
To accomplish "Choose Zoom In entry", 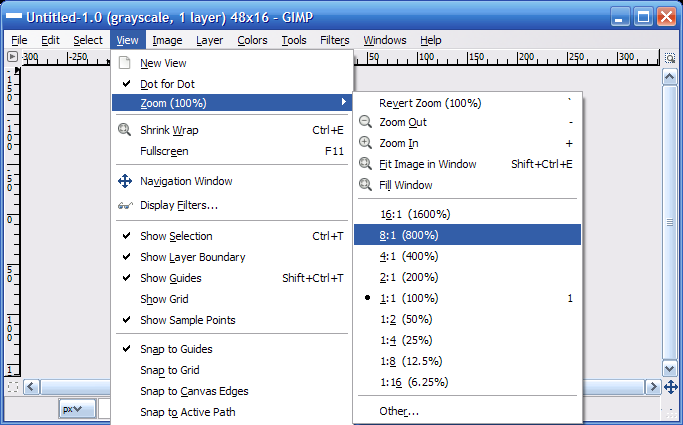I will pyautogui.click(x=467, y=143).
